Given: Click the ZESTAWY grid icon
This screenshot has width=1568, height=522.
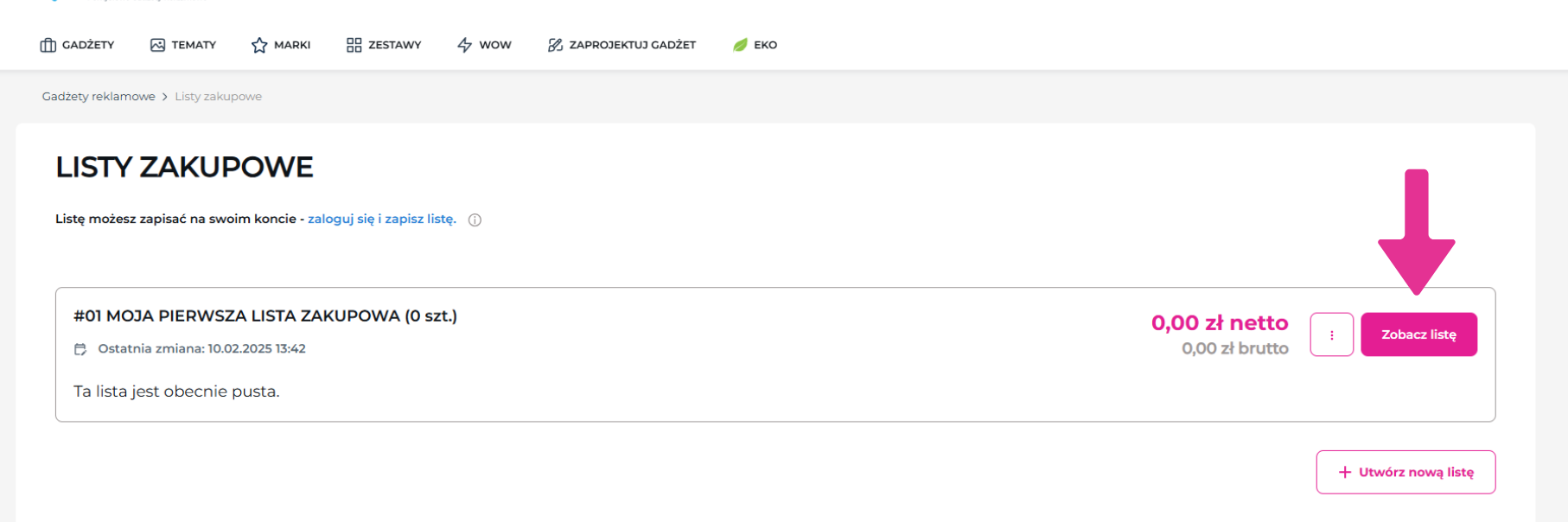Looking at the screenshot, I should point(354,45).
